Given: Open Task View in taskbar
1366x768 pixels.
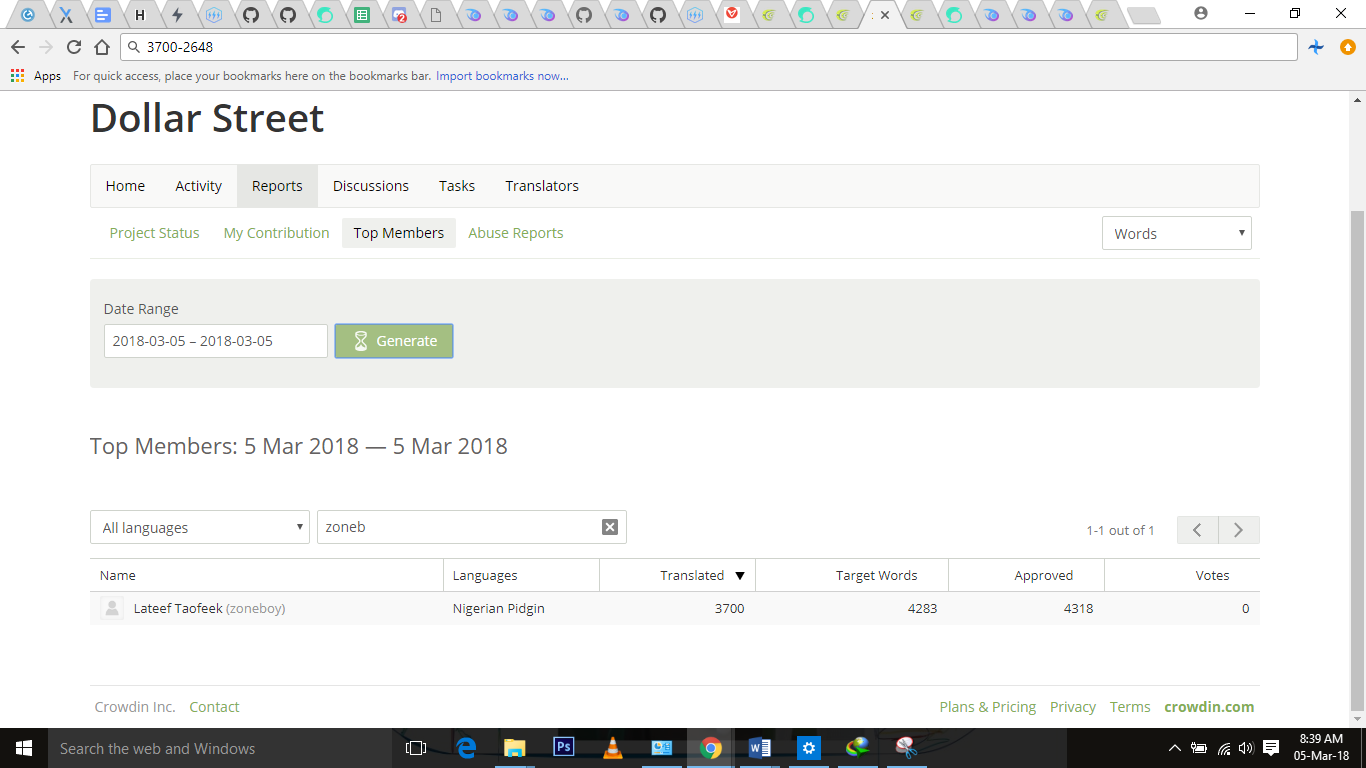Looking at the screenshot, I should pos(416,748).
